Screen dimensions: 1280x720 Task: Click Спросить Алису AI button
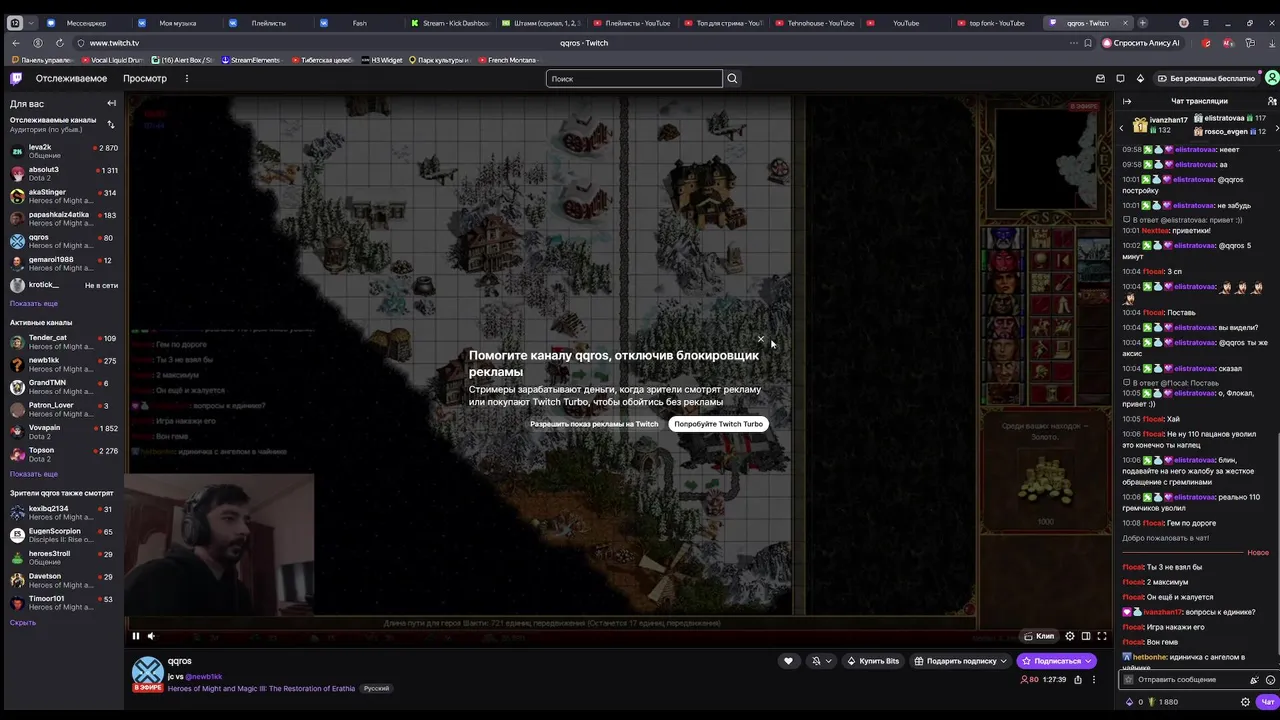[x=1141, y=43]
